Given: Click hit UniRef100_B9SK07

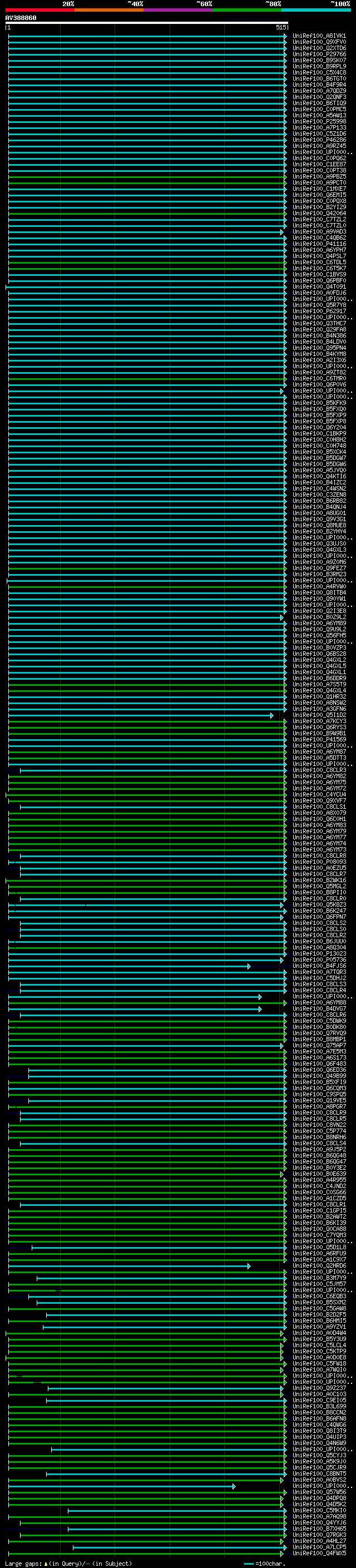Looking at the screenshot, I should pos(319,60).
